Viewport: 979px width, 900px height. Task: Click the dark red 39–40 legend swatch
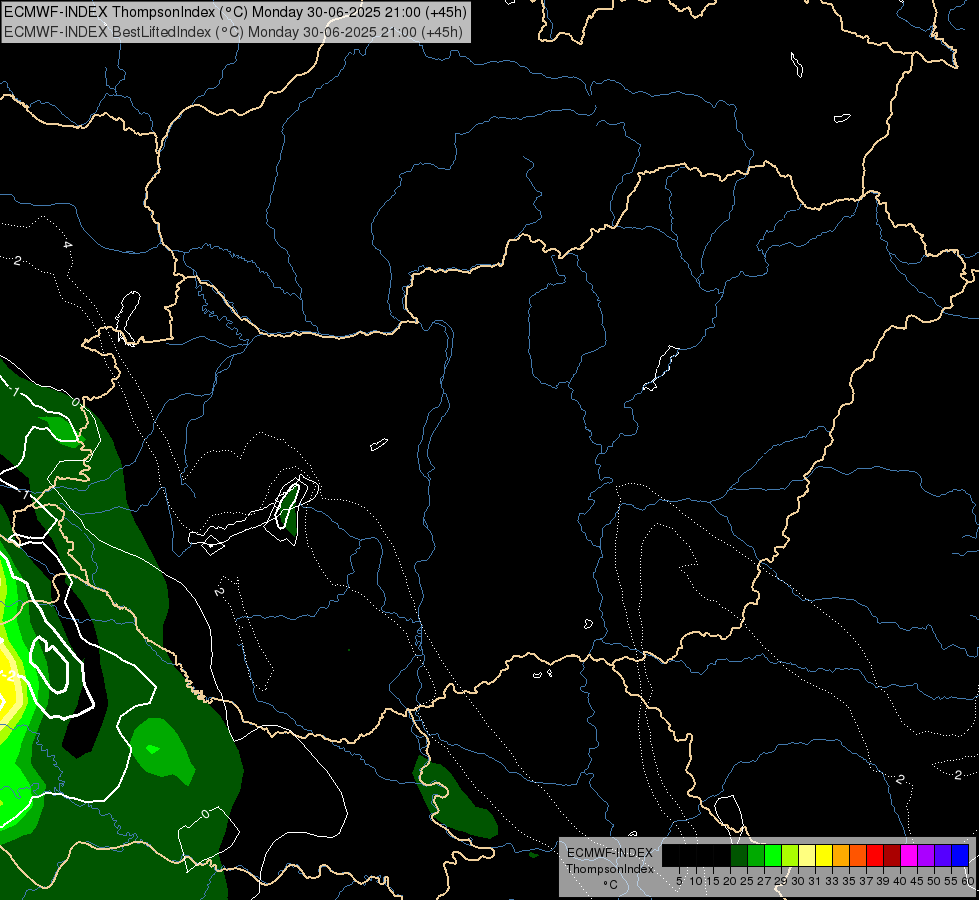(892, 855)
